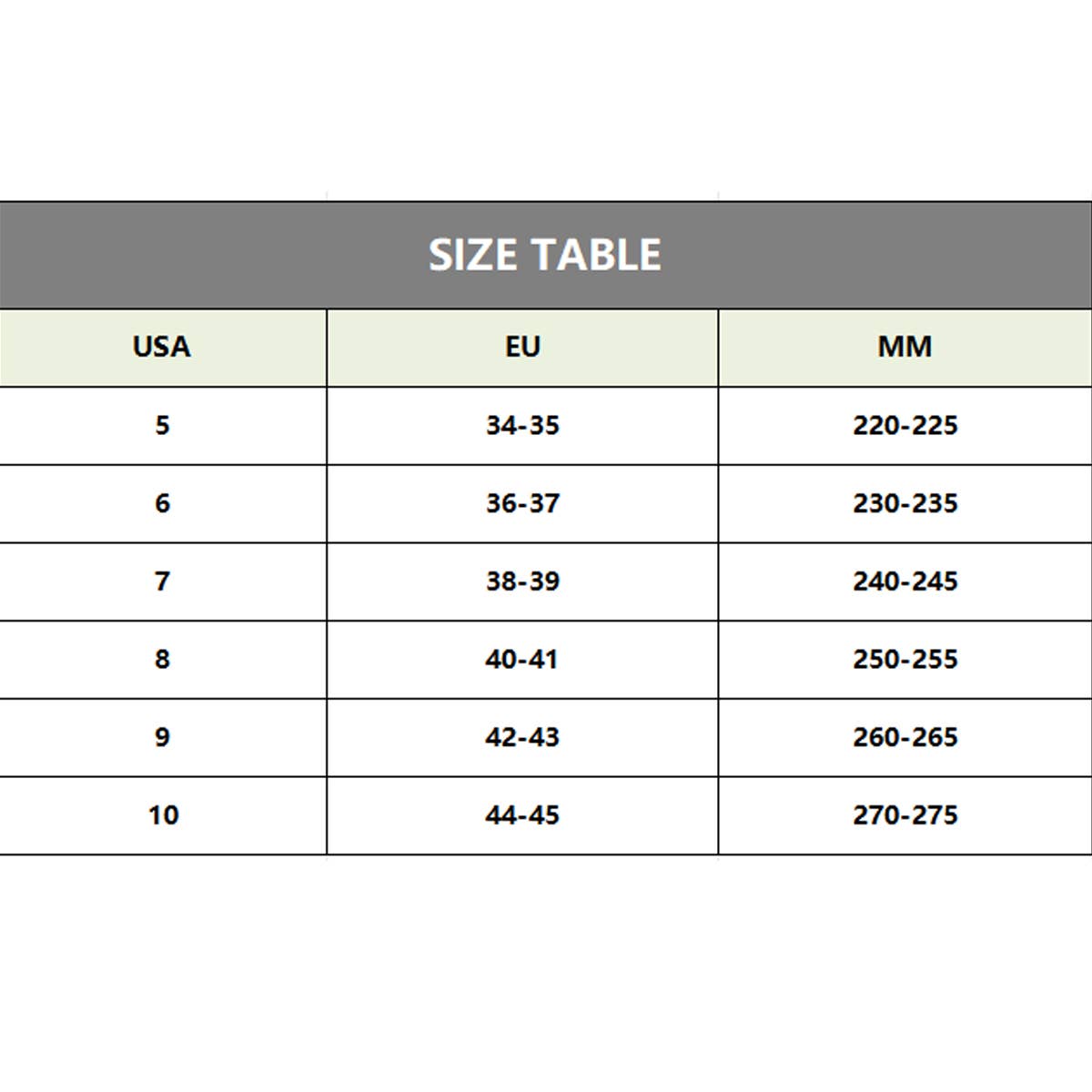Image resolution: width=1092 pixels, height=1092 pixels.
Task: Click the USA size 5 cell
Action: coord(162,425)
